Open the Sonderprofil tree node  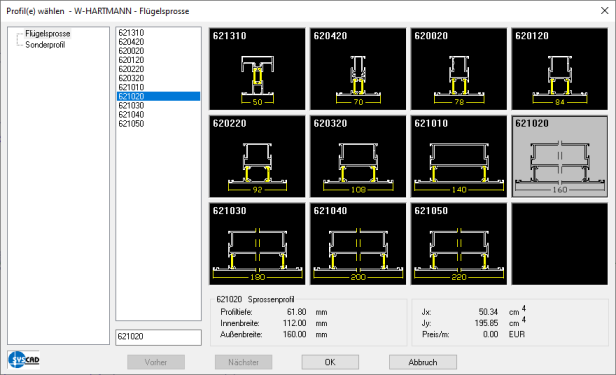click(45, 45)
